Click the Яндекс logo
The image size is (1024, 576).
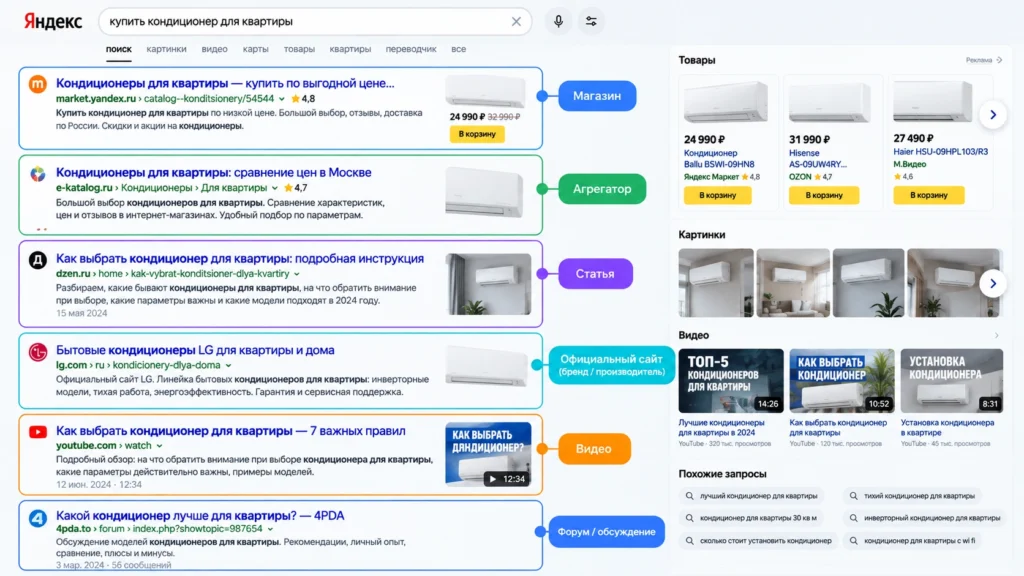(53, 22)
